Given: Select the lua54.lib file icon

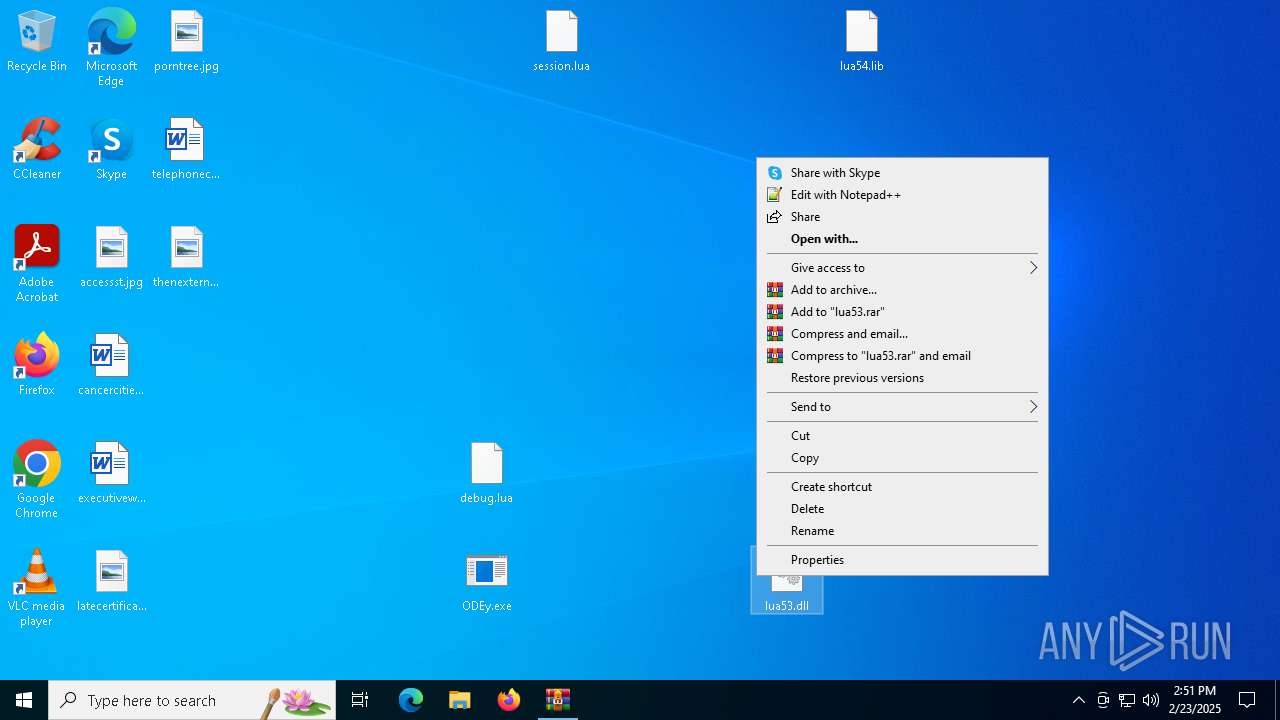Looking at the screenshot, I should click(x=861, y=42).
